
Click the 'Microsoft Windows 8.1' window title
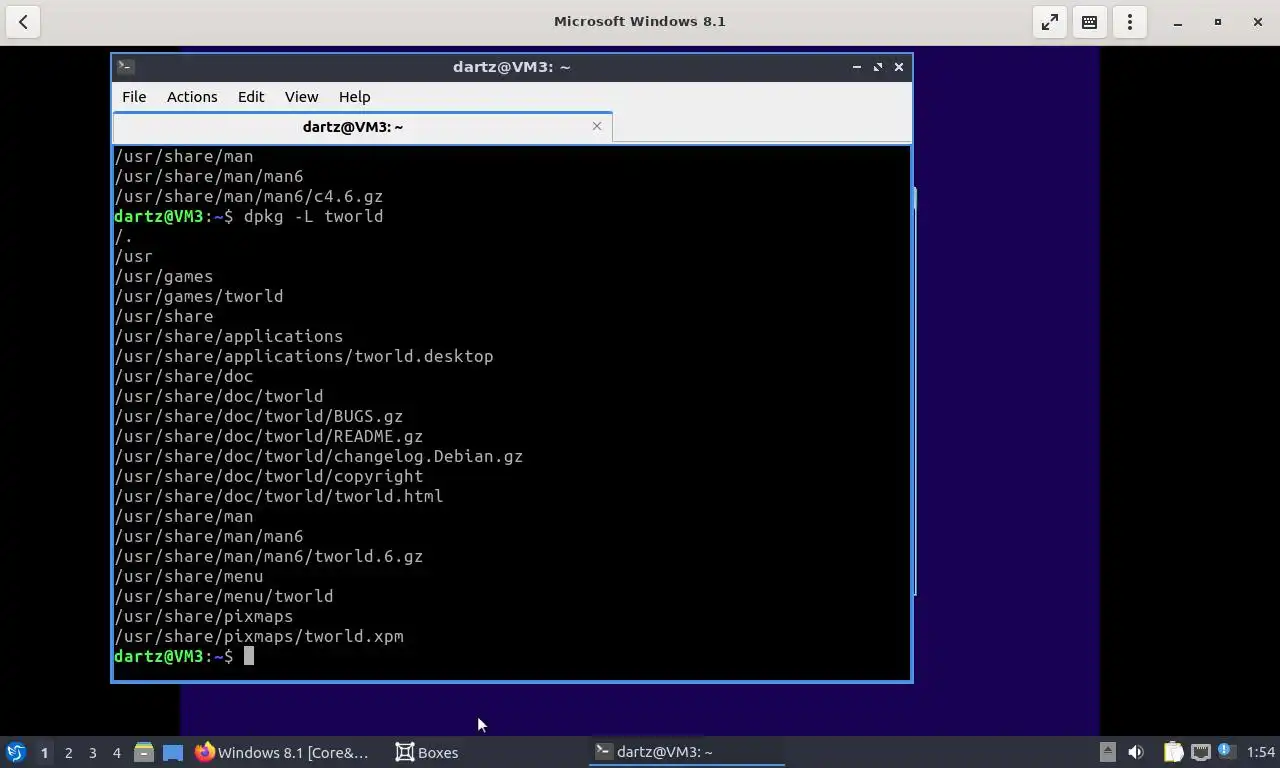coord(640,21)
